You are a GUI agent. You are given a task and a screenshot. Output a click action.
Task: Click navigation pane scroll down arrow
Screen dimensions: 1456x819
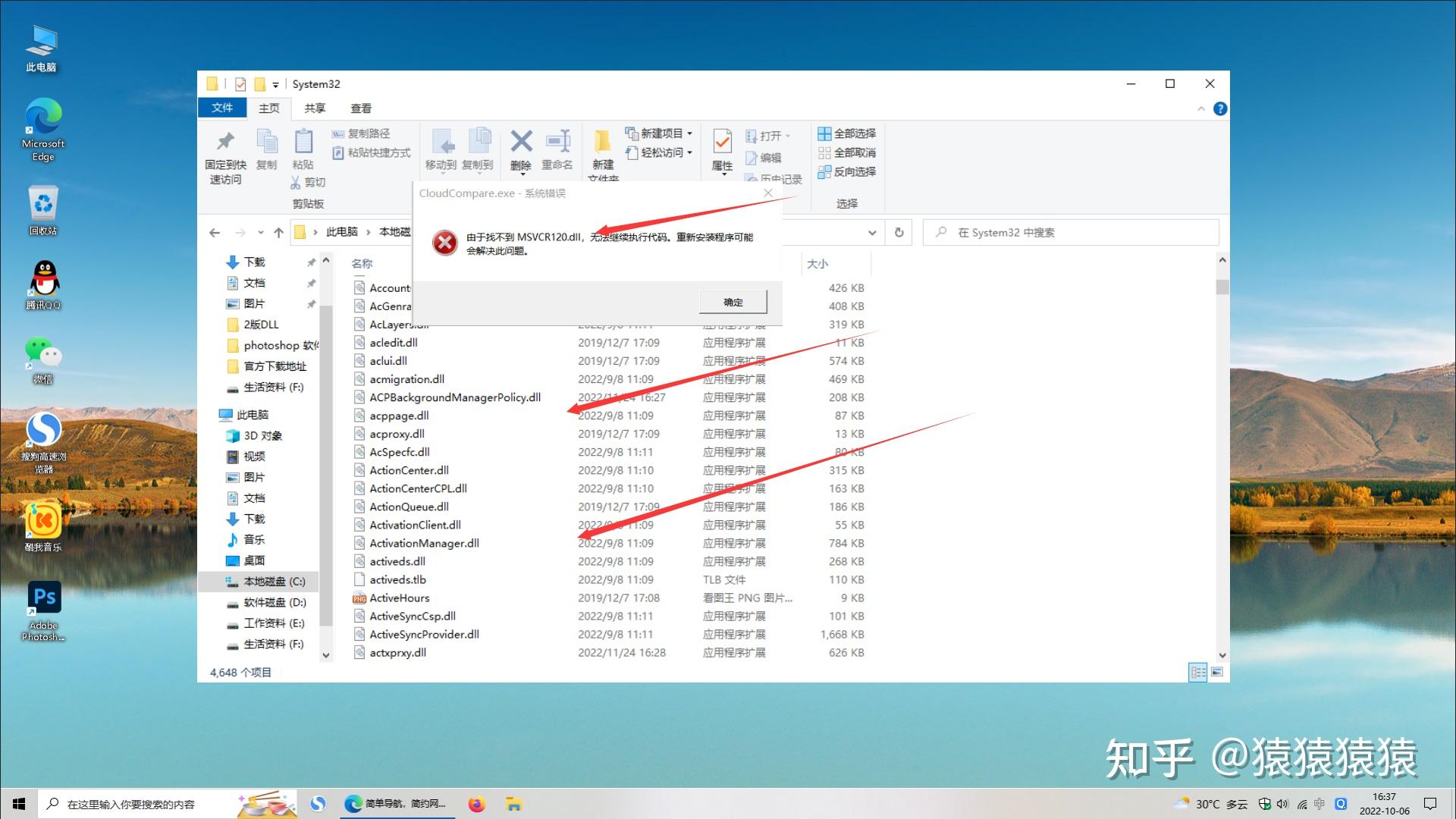[326, 655]
